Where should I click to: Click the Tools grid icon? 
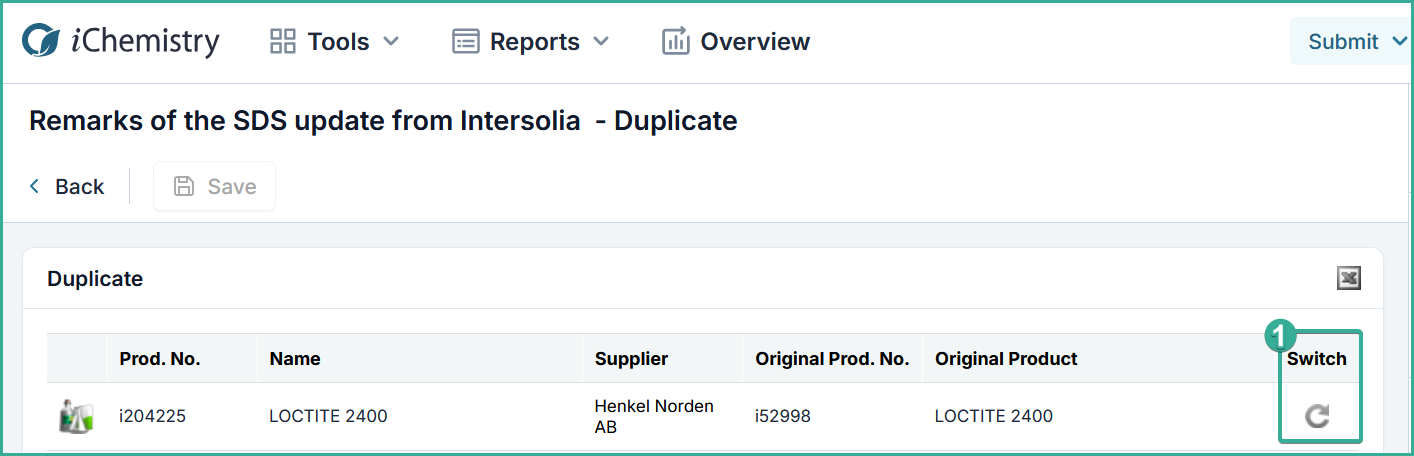tap(283, 42)
